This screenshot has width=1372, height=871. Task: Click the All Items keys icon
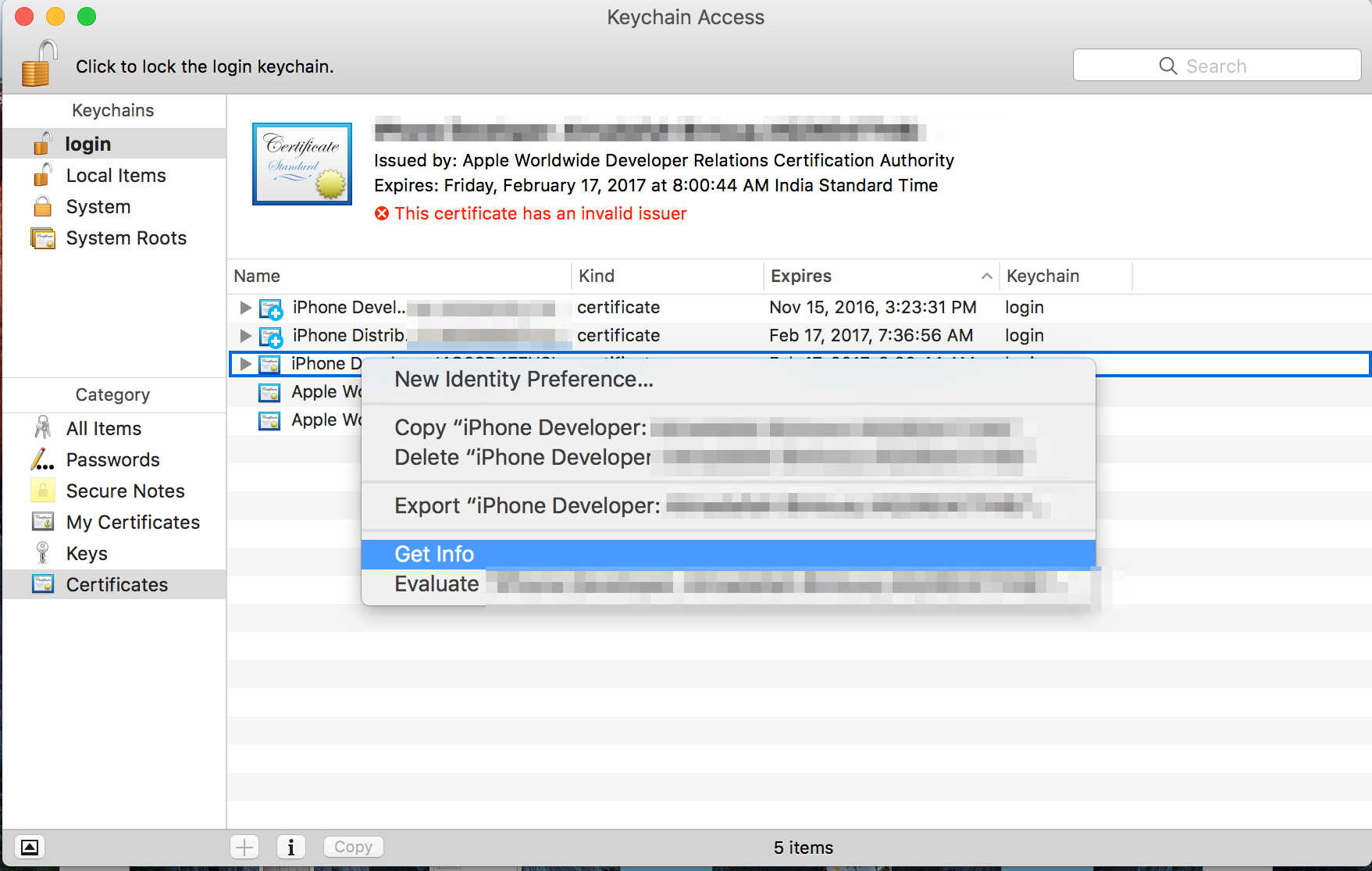[43, 427]
